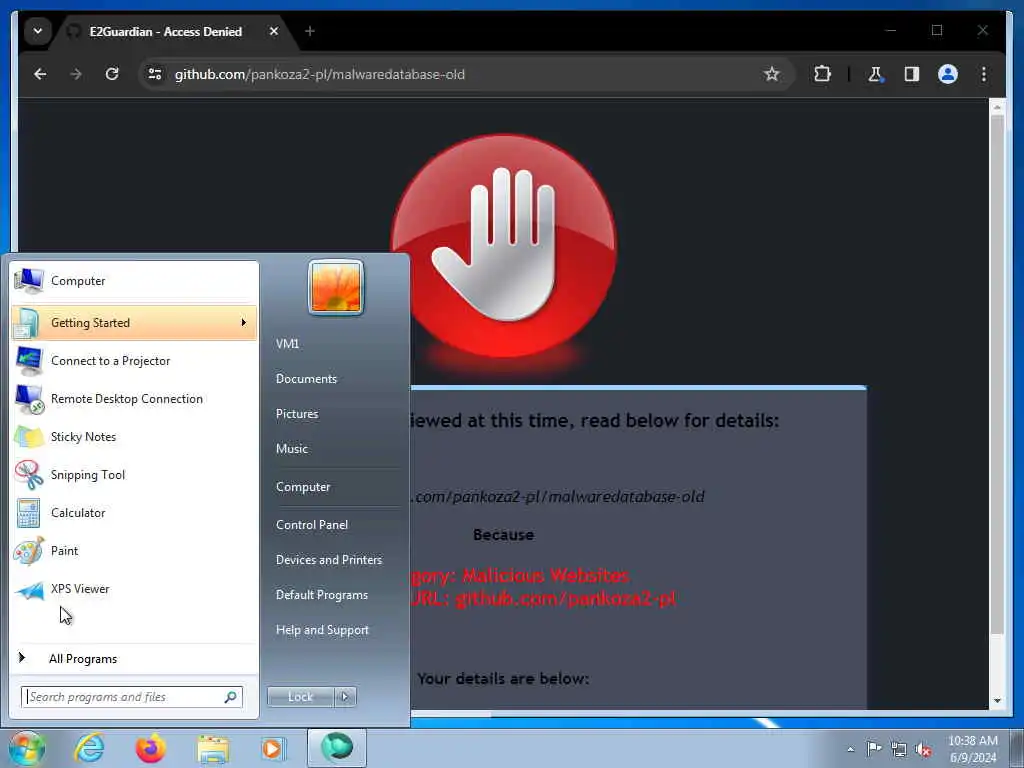Click the 'Because' heading text
The height and width of the screenshot is (768, 1024).
coord(504,535)
